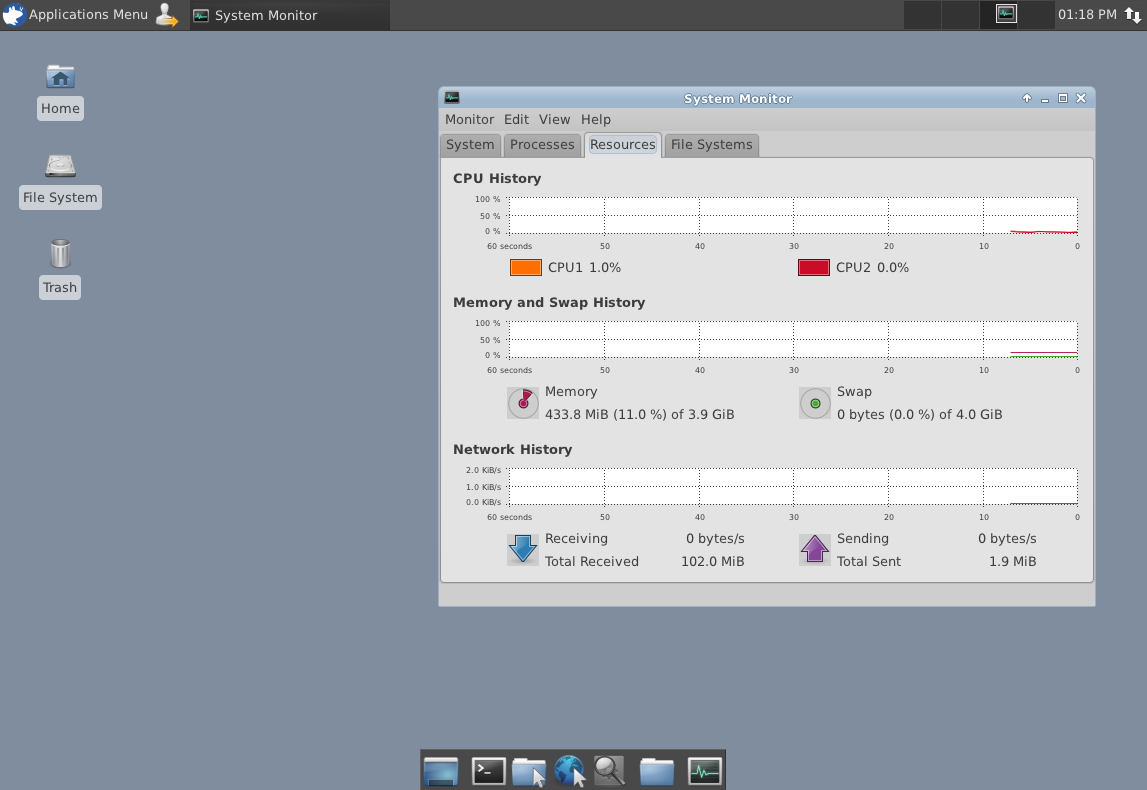1147x790 pixels.
Task: Click the Show Desktop dock icon
Action: pos(440,771)
